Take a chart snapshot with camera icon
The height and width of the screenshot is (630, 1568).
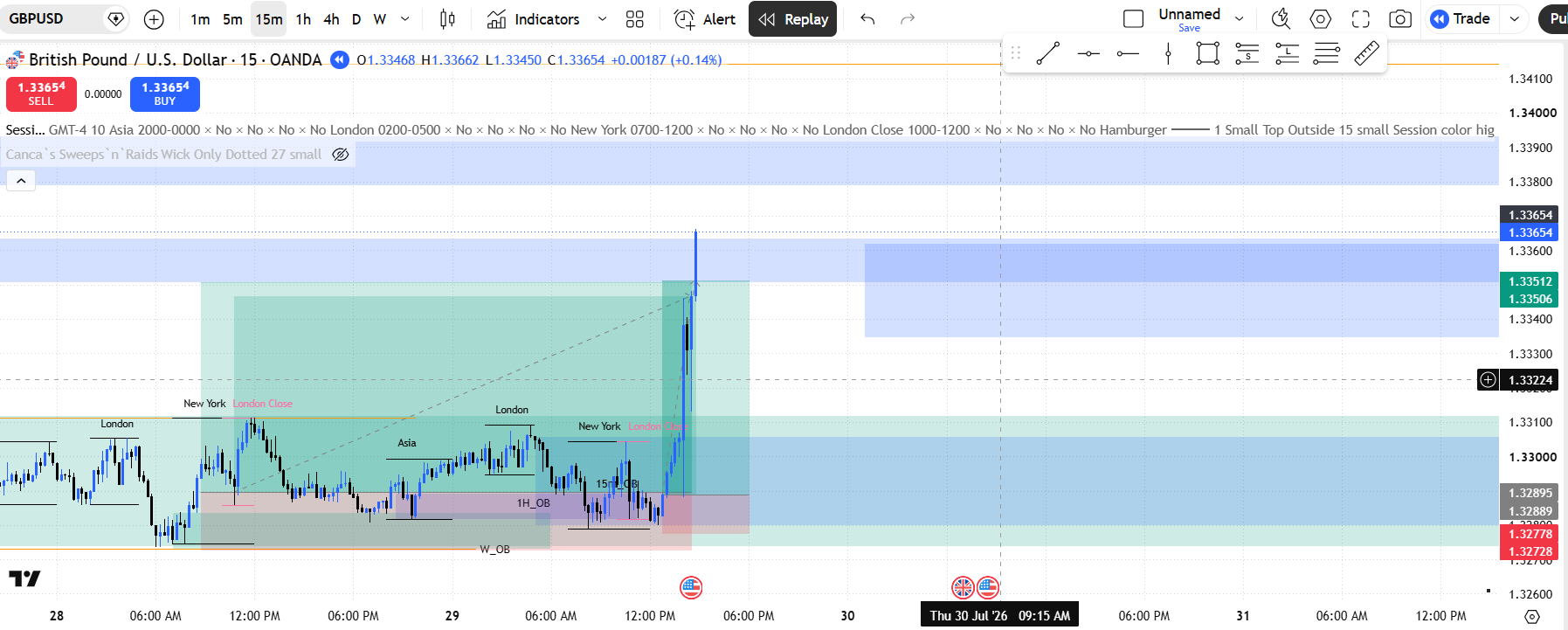1400,18
